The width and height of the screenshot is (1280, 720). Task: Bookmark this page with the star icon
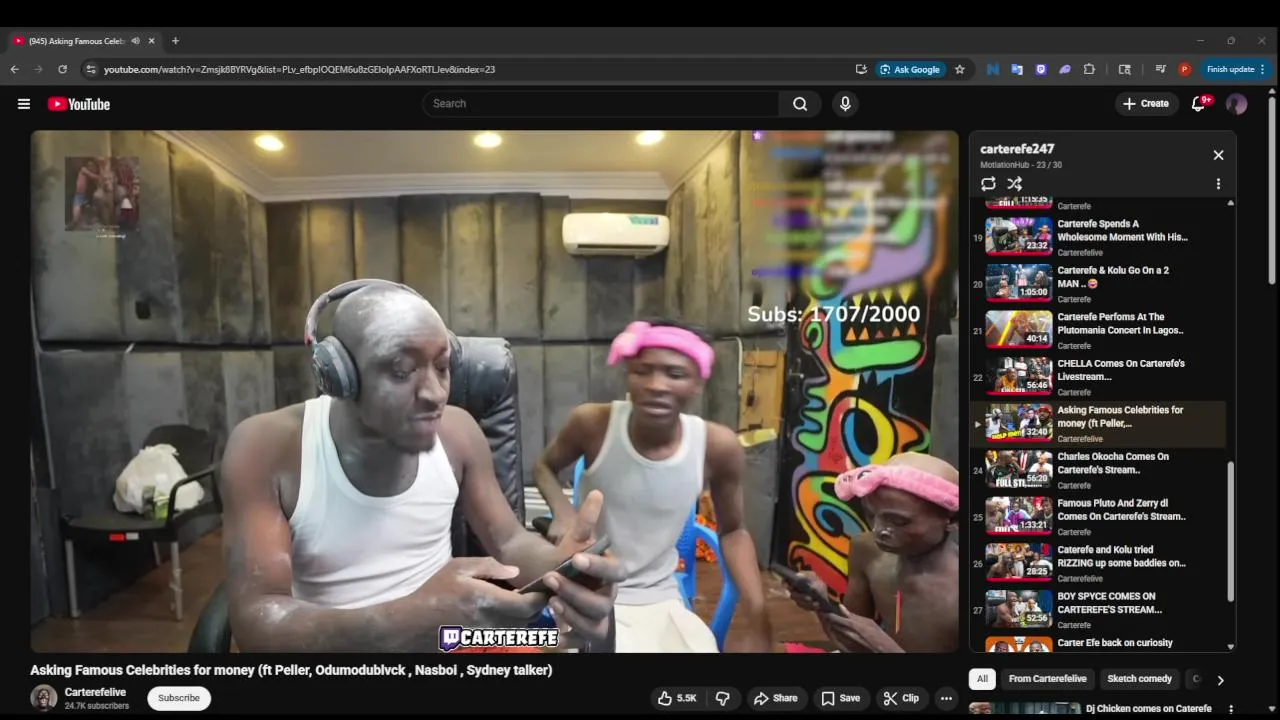pyautogui.click(x=960, y=69)
